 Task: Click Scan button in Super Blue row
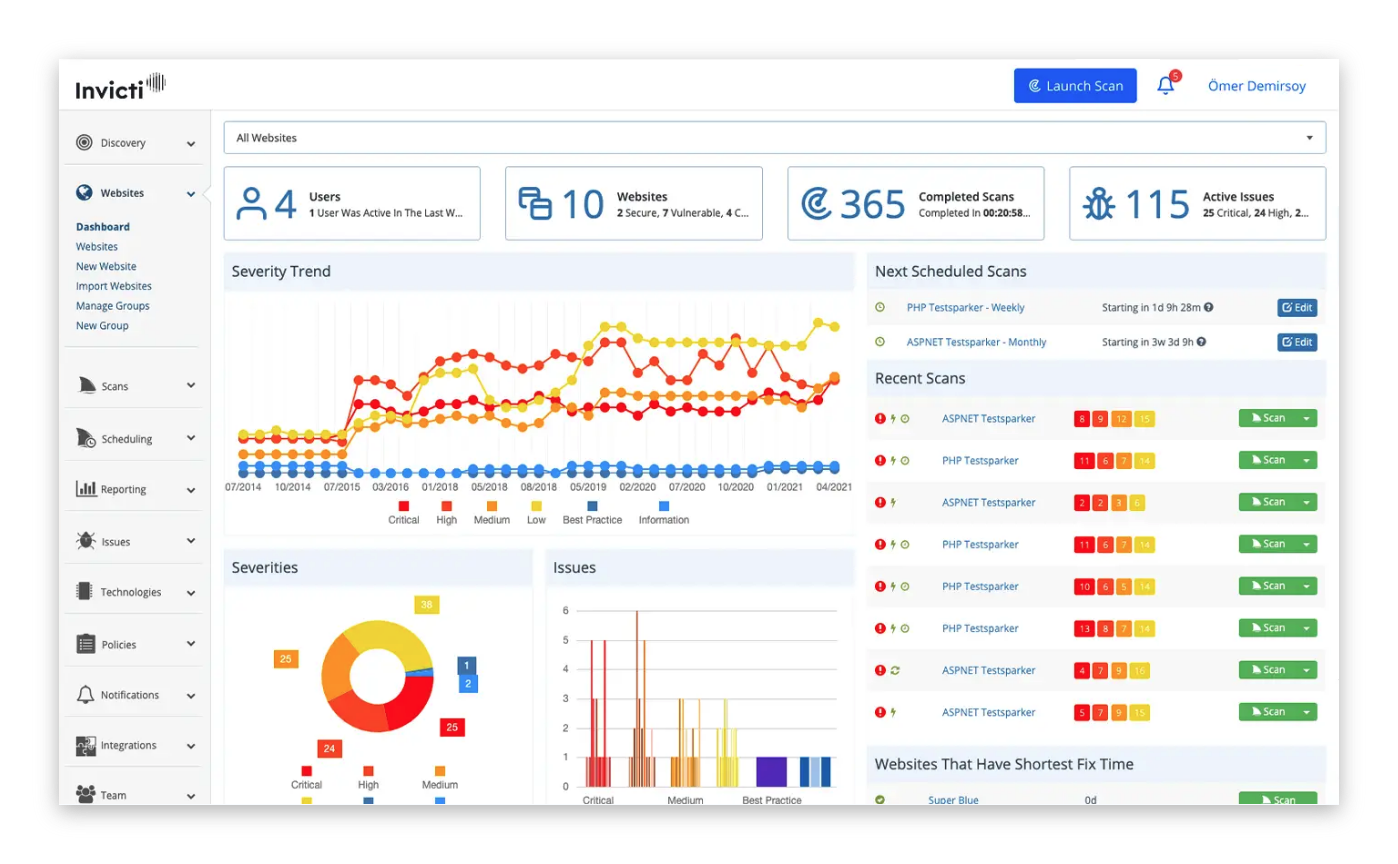click(x=1278, y=799)
